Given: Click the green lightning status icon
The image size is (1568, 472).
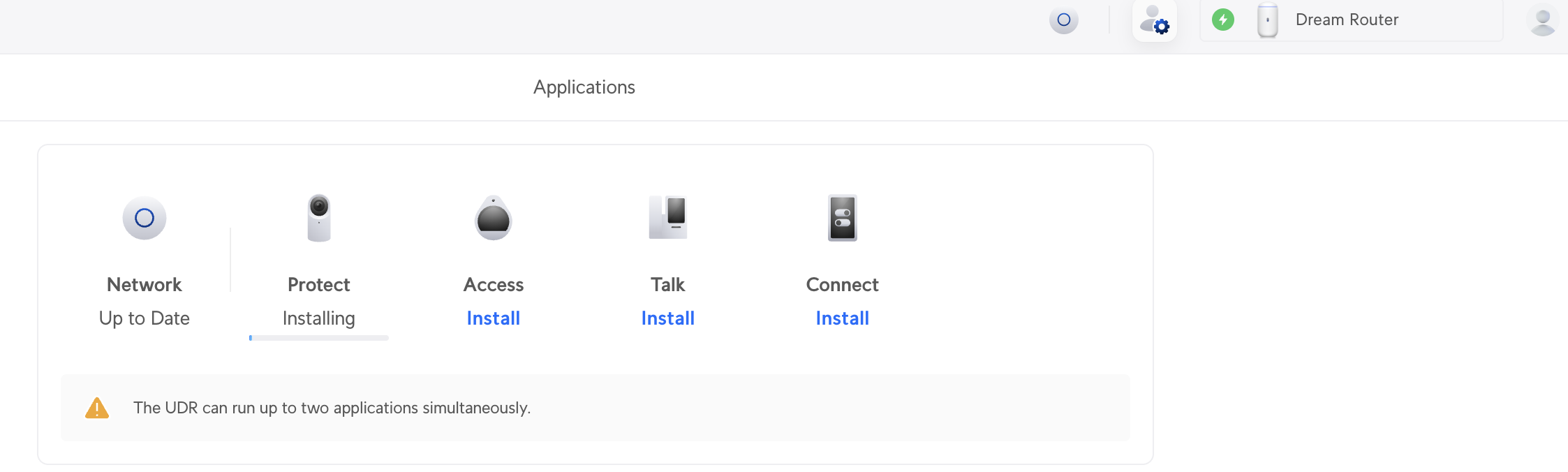Looking at the screenshot, I should pyautogui.click(x=1222, y=20).
